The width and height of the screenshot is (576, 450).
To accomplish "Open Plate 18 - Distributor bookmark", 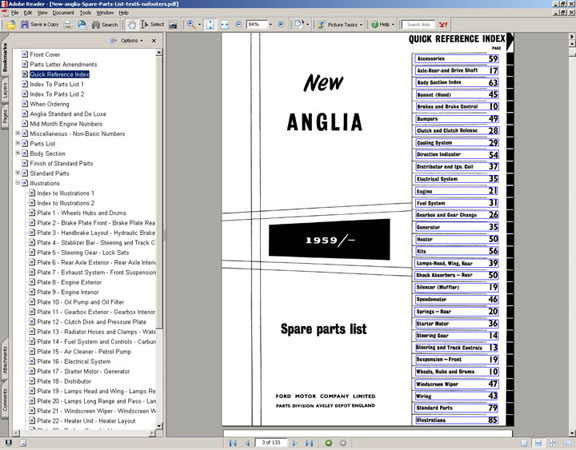I will click(x=64, y=381).
